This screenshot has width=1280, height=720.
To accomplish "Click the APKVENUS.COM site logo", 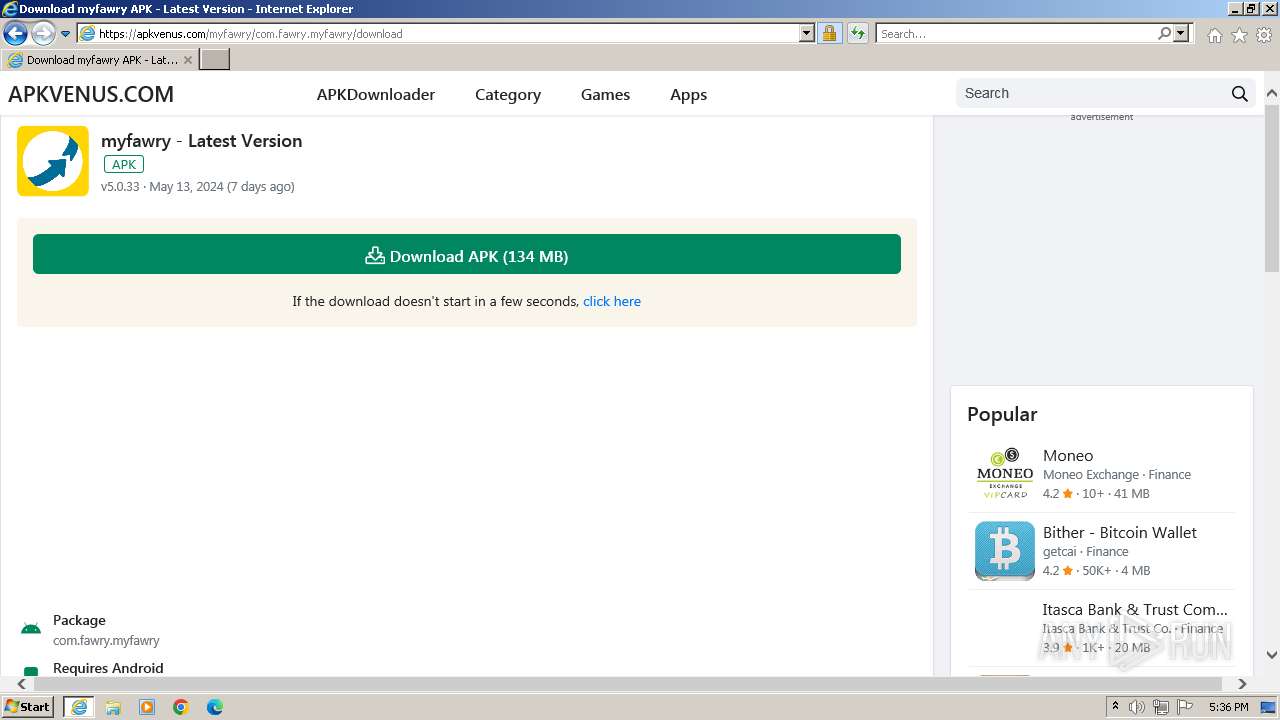I will 91,94.
